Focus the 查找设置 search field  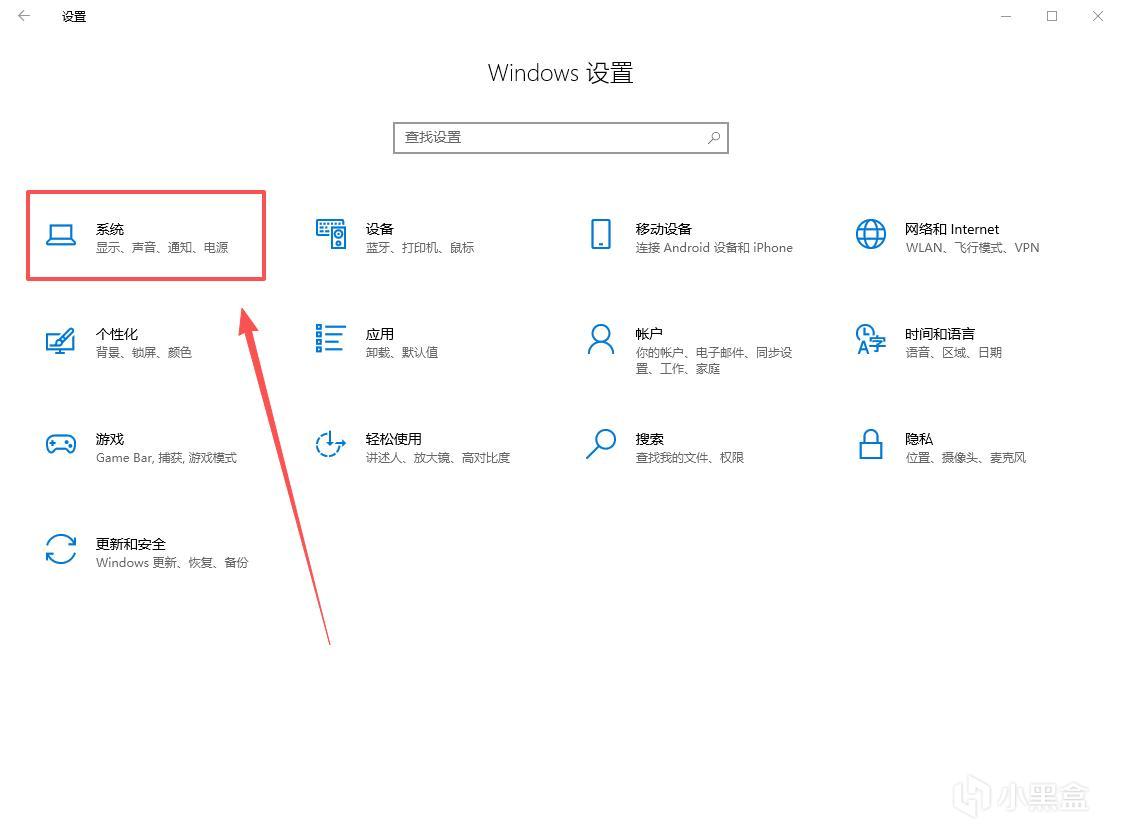point(560,138)
